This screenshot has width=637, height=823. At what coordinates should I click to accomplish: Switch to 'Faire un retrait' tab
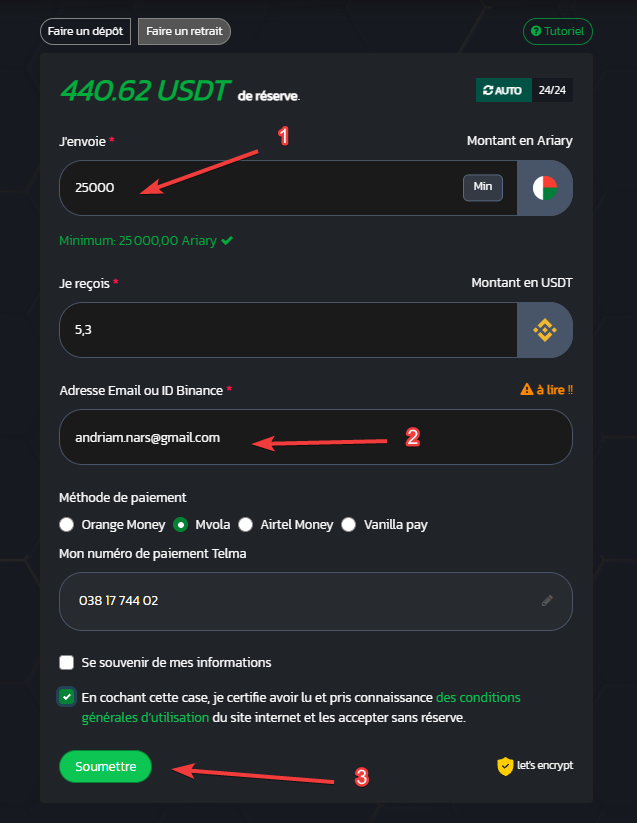pyautogui.click(x=184, y=31)
